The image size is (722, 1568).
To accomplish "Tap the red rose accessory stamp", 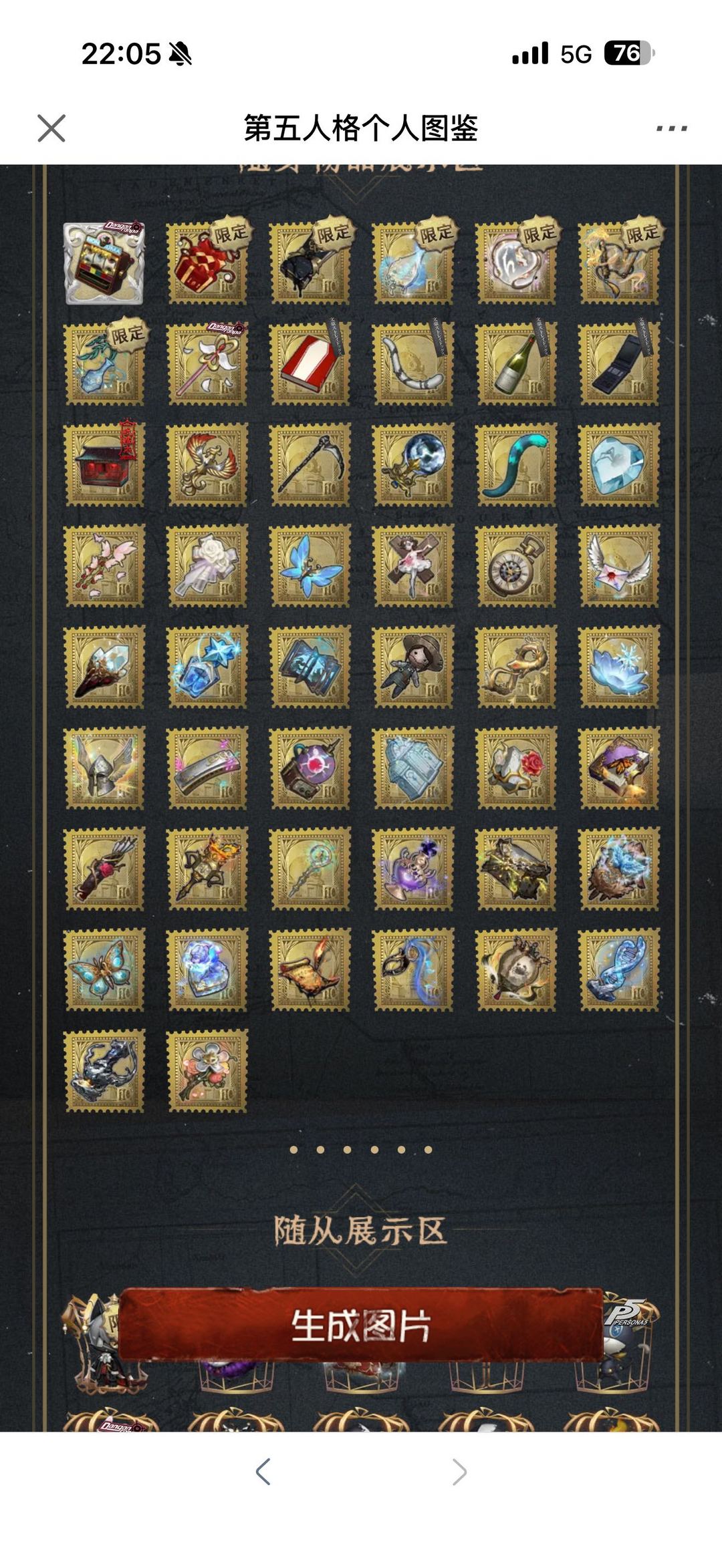I will (x=516, y=768).
